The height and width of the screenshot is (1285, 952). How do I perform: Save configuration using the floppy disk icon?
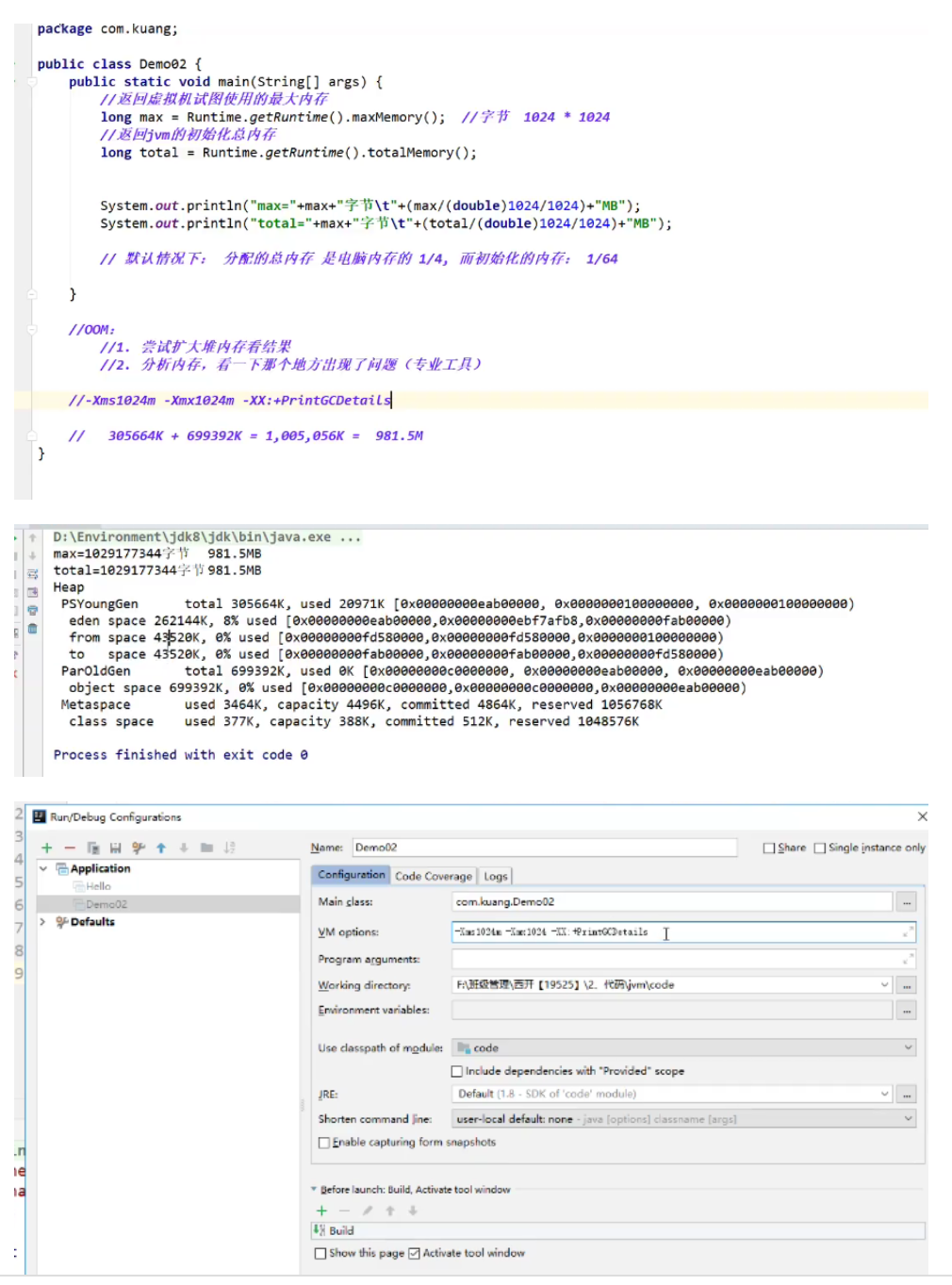click(116, 848)
